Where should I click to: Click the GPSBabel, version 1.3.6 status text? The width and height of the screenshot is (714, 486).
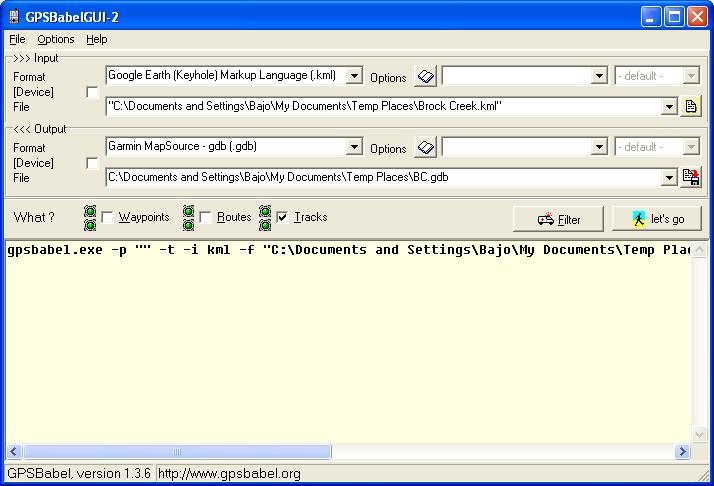click(x=79, y=474)
